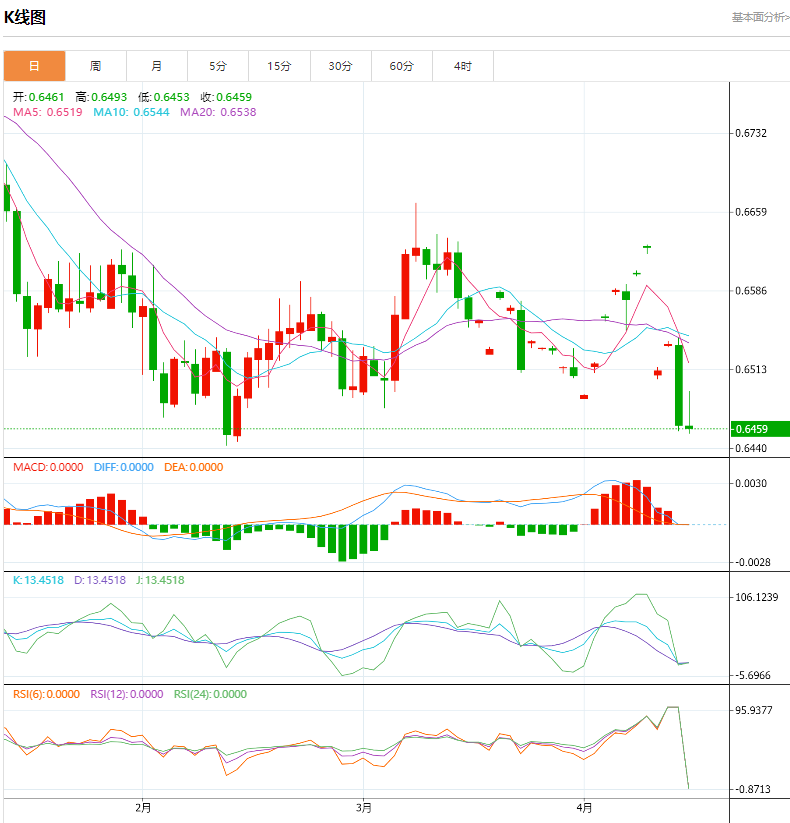The height and width of the screenshot is (823, 790).
Task: Click the MA20 indicator label
Action: [x=217, y=112]
